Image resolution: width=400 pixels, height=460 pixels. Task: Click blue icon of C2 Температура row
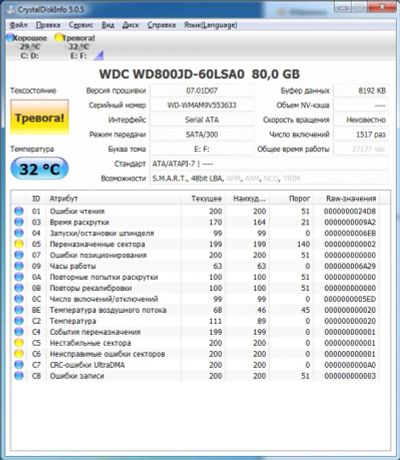(19, 321)
